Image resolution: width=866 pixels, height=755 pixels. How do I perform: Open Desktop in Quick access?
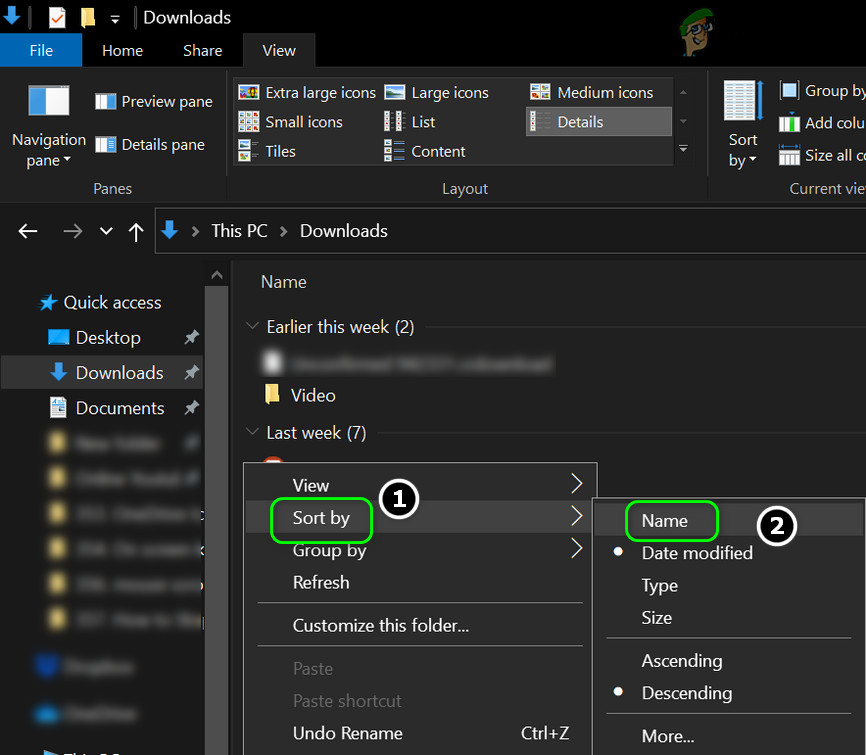click(x=107, y=338)
